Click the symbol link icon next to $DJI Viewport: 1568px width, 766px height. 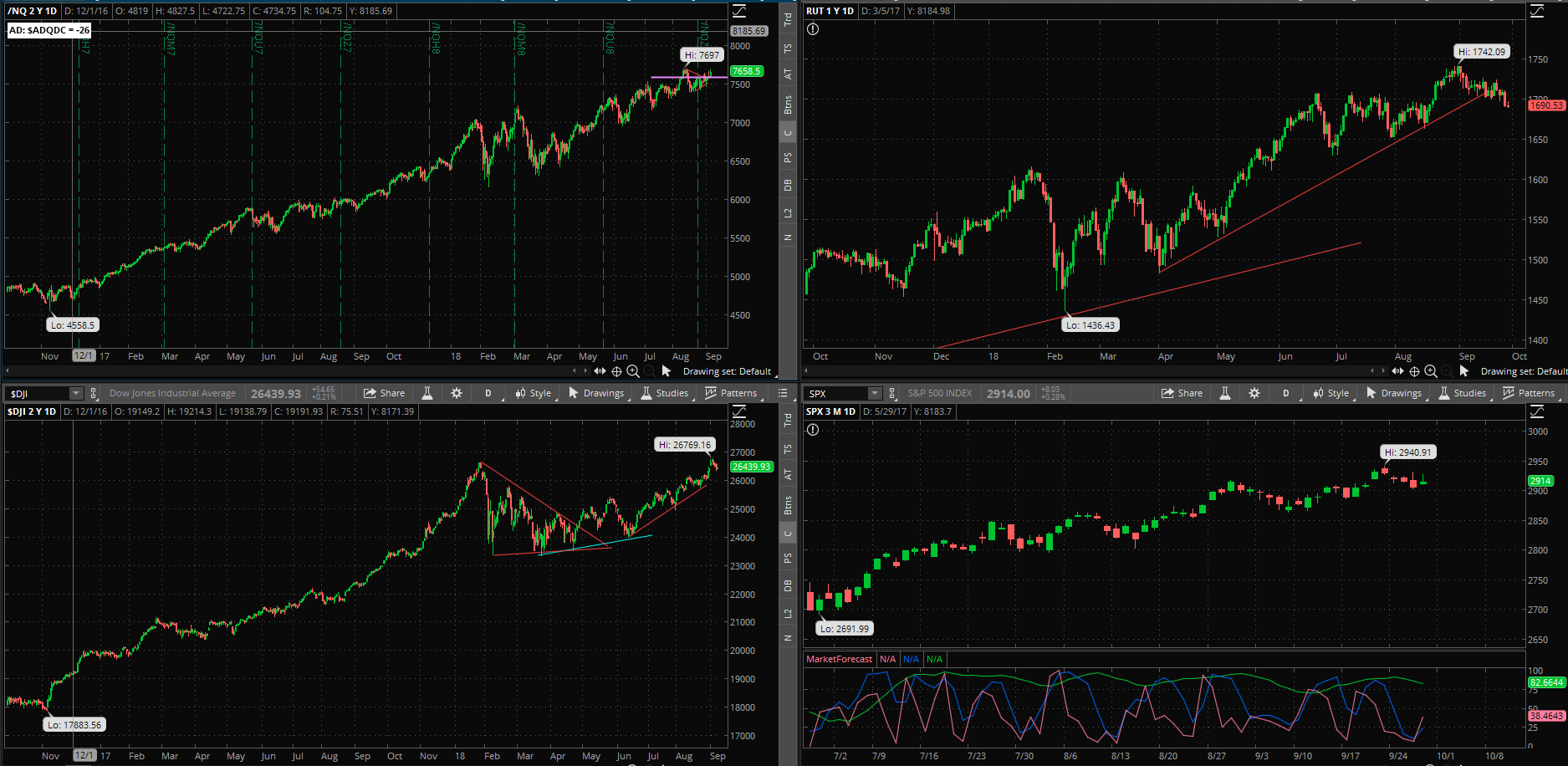tap(94, 393)
